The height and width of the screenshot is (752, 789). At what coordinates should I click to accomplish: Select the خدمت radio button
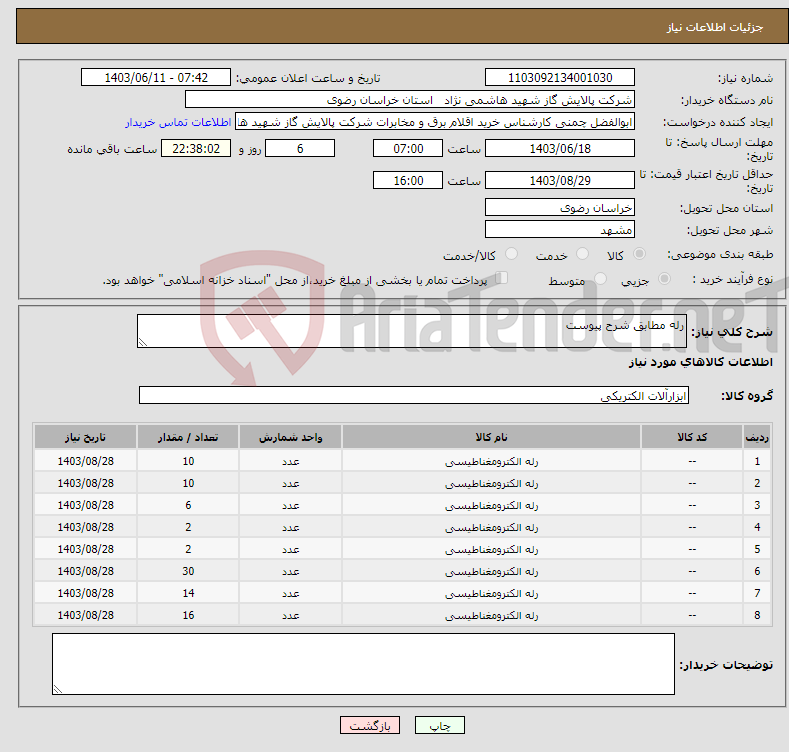coord(582,254)
